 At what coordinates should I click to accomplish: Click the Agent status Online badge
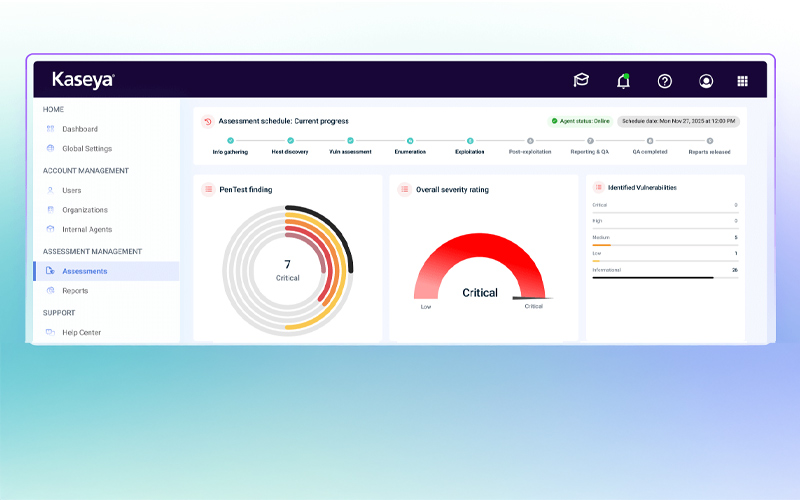(579, 121)
